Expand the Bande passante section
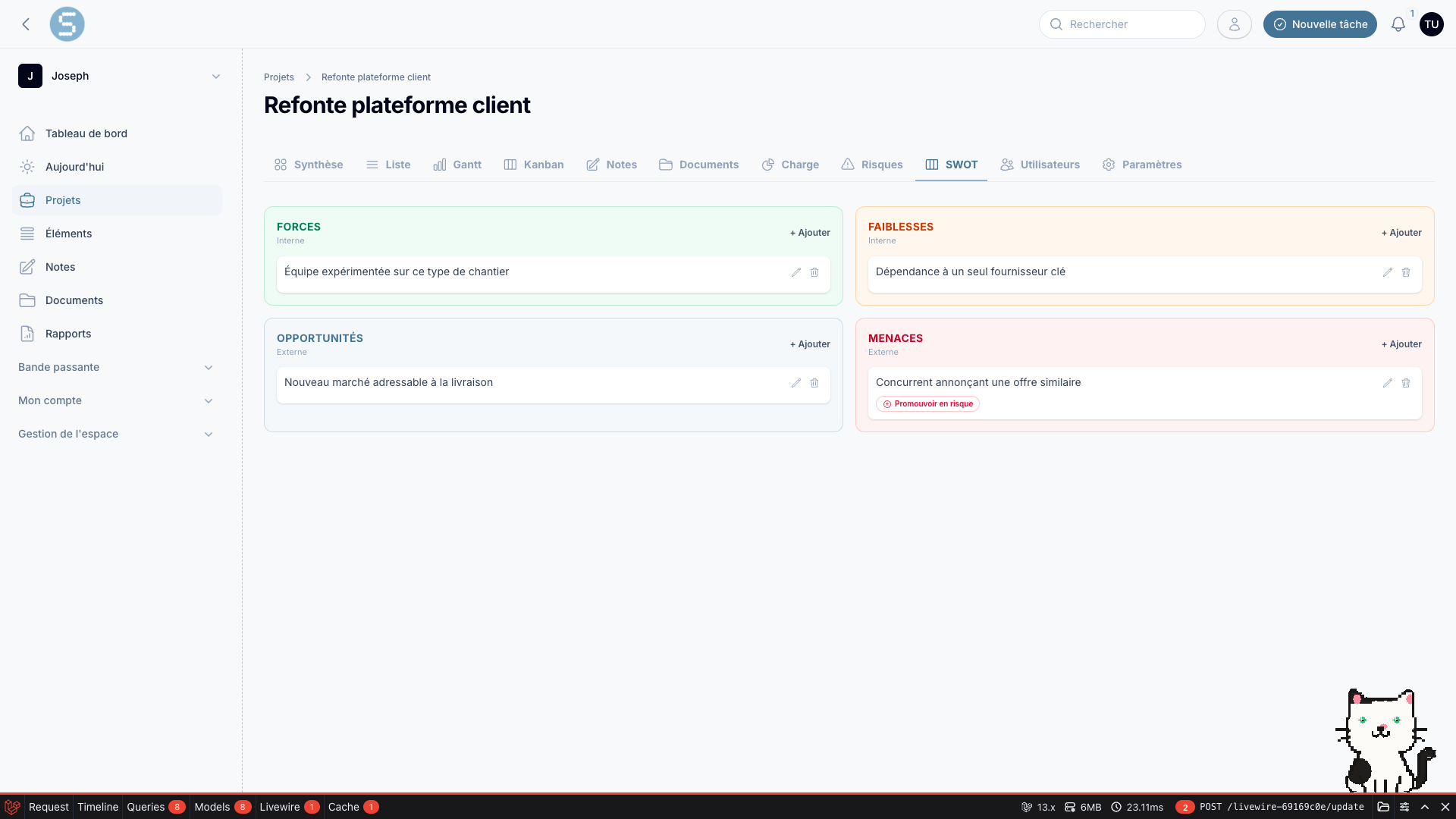The height and width of the screenshot is (819, 1456). point(117,367)
